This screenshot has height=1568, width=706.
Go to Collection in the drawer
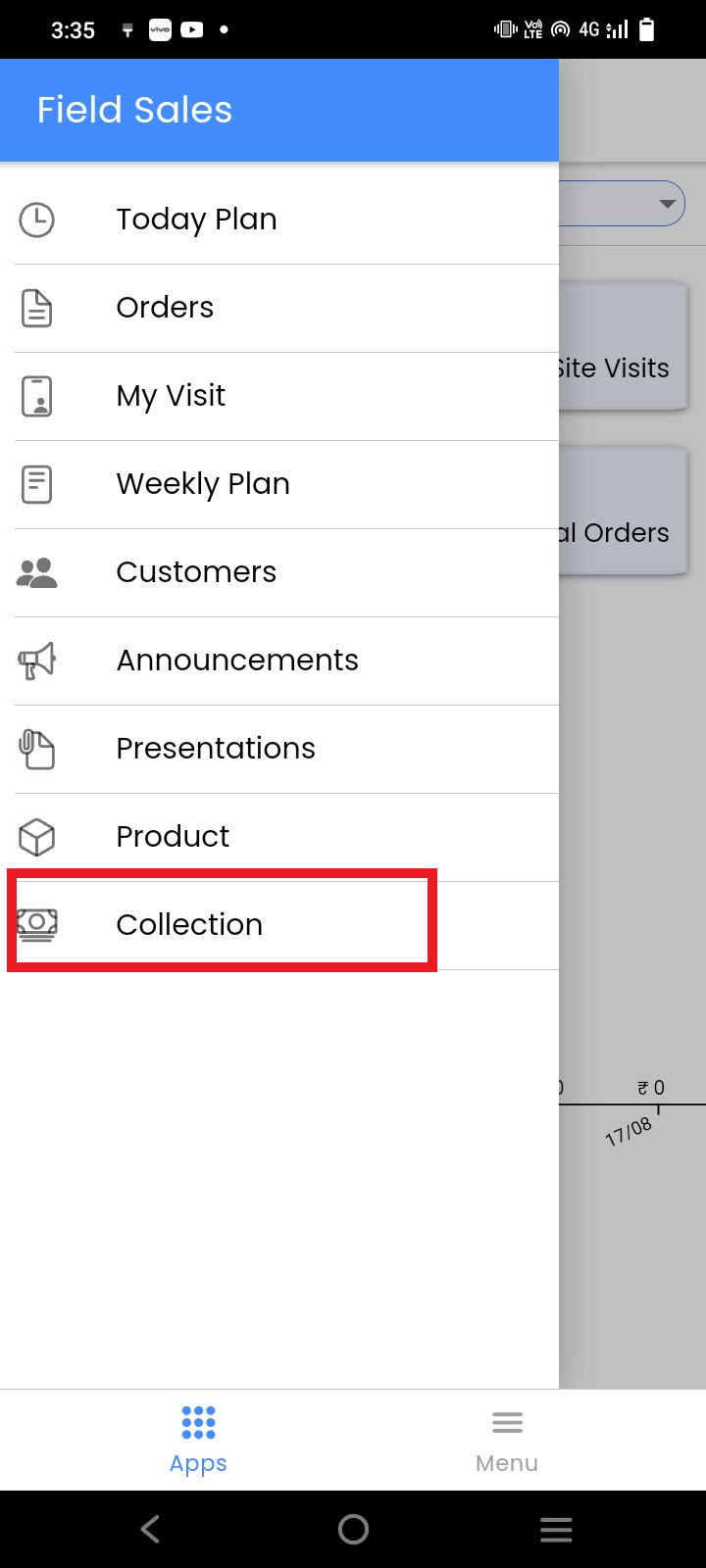pyautogui.click(x=189, y=925)
